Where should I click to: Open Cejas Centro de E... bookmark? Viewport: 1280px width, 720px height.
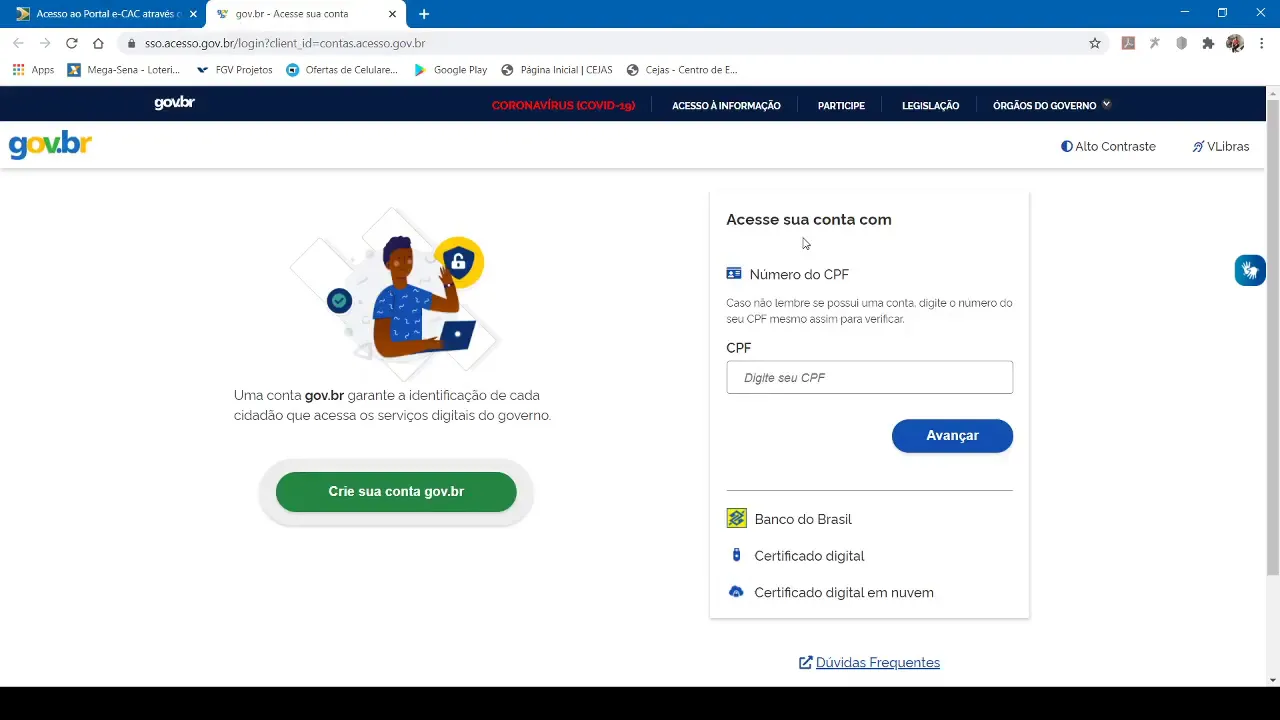[x=682, y=70]
